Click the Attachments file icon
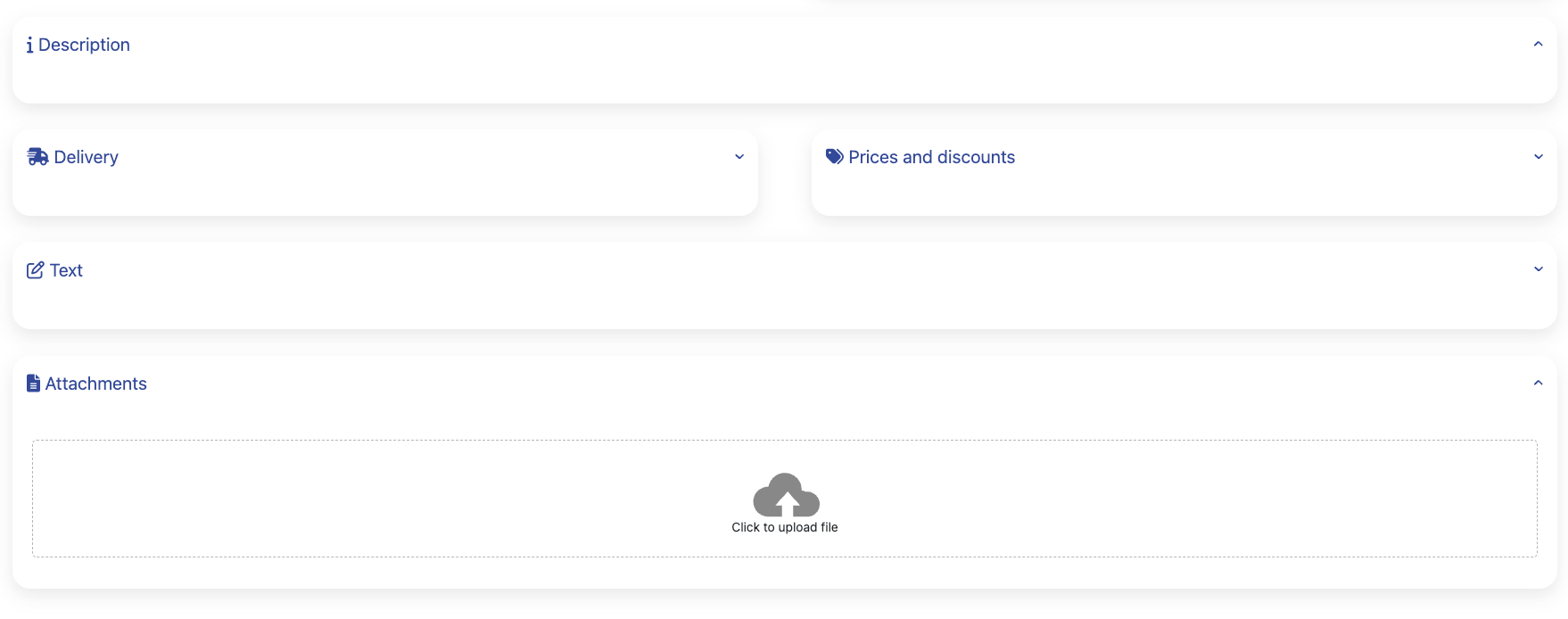The image size is (1568, 619). [34, 384]
